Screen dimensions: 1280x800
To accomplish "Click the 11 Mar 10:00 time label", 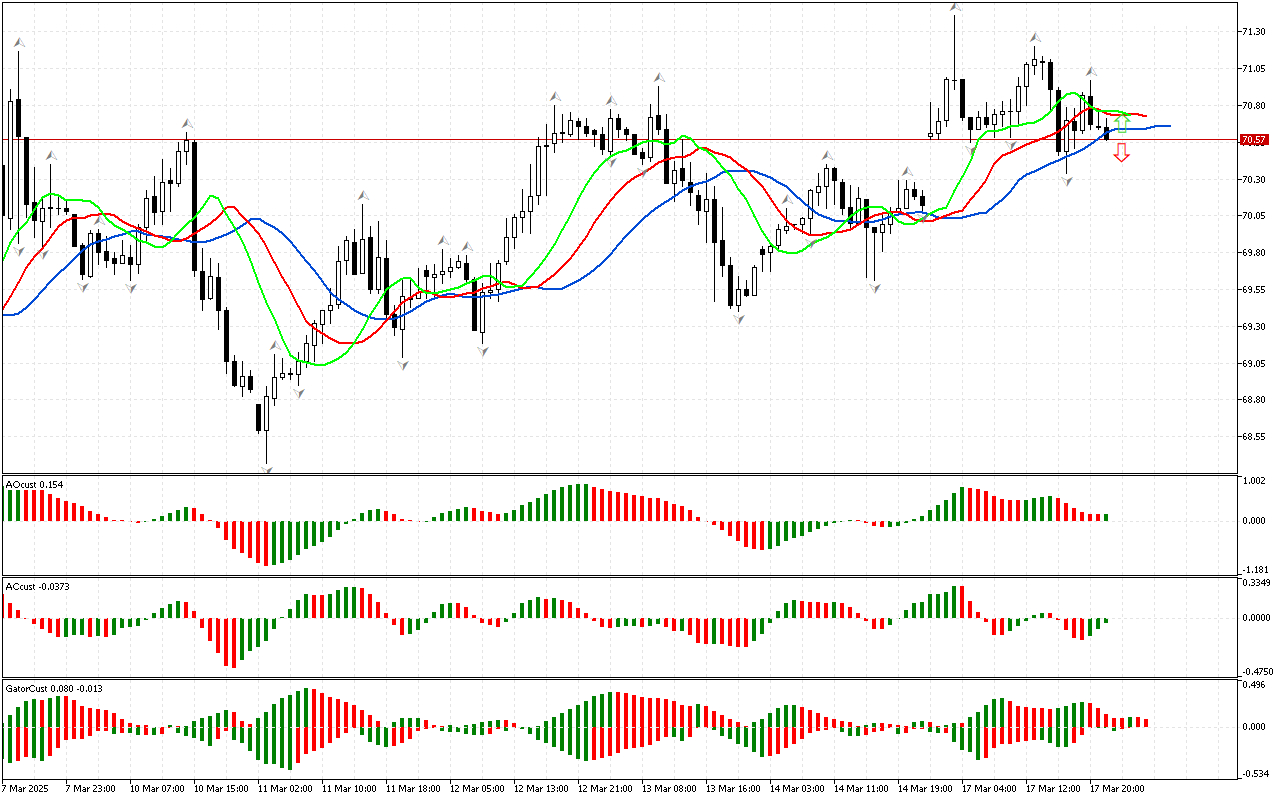I will click(x=347, y=789).
